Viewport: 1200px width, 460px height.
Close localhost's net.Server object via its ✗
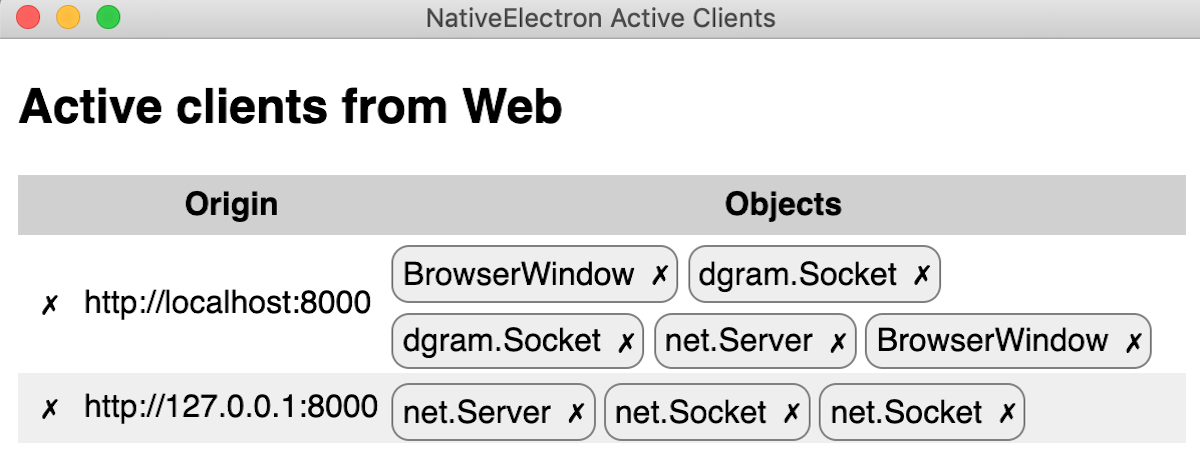tap(838, 342)
